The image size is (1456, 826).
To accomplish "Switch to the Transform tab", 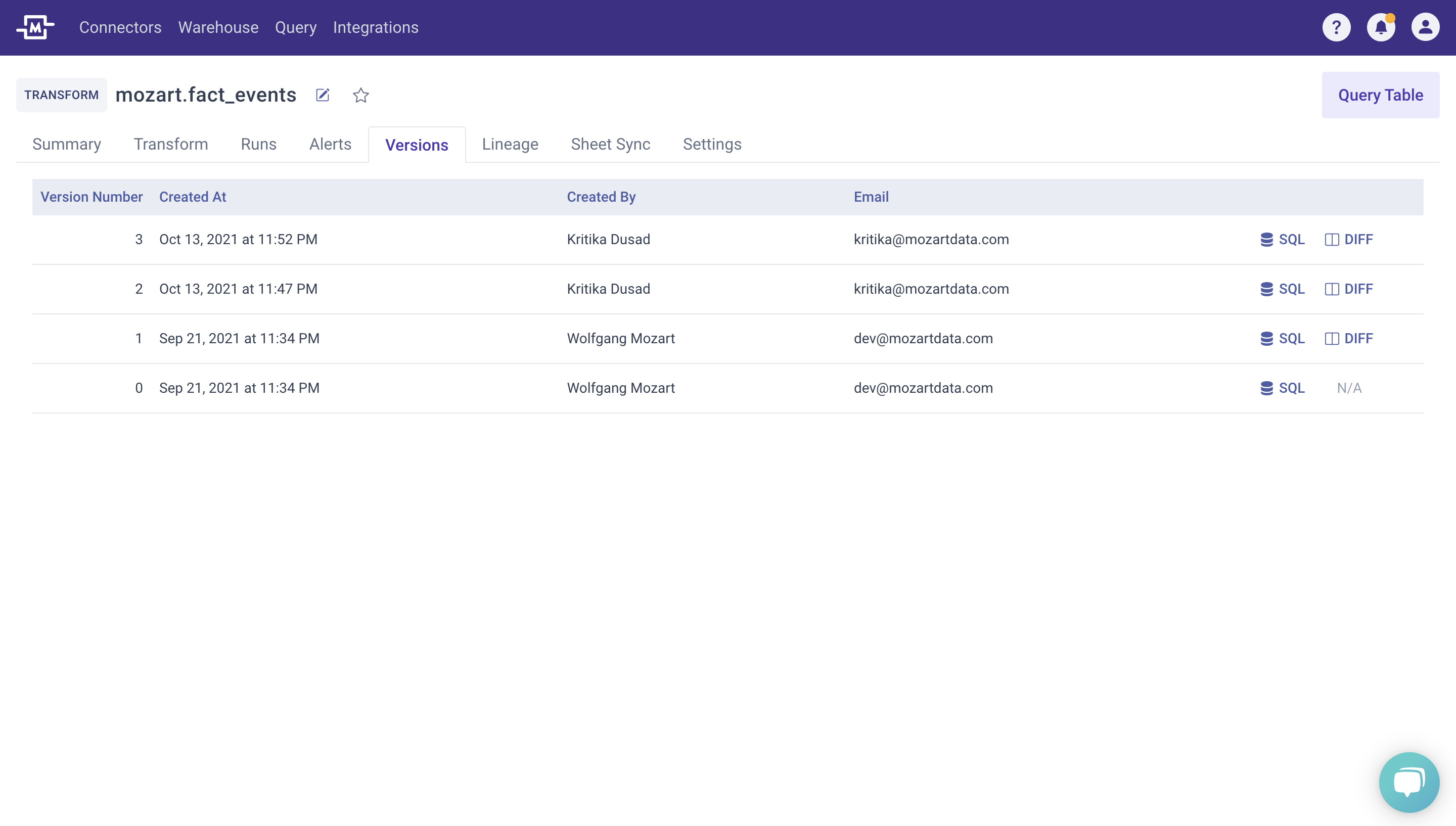I will point(171,144).
